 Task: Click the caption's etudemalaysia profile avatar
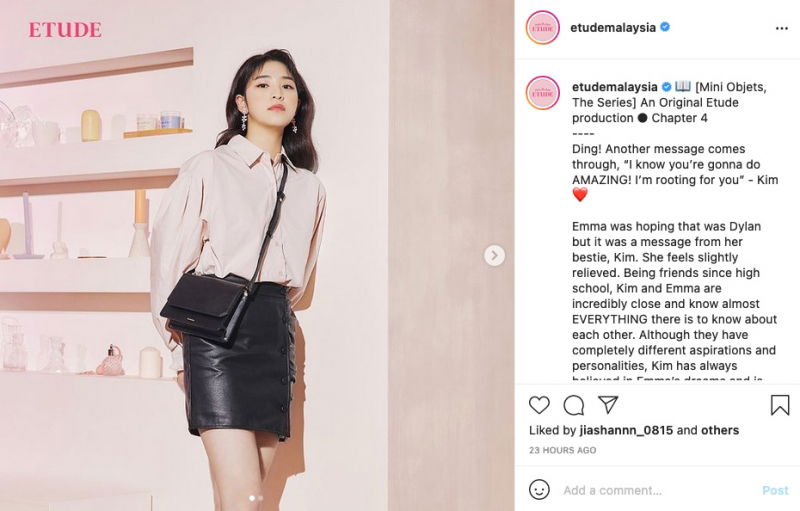point(542,93)
